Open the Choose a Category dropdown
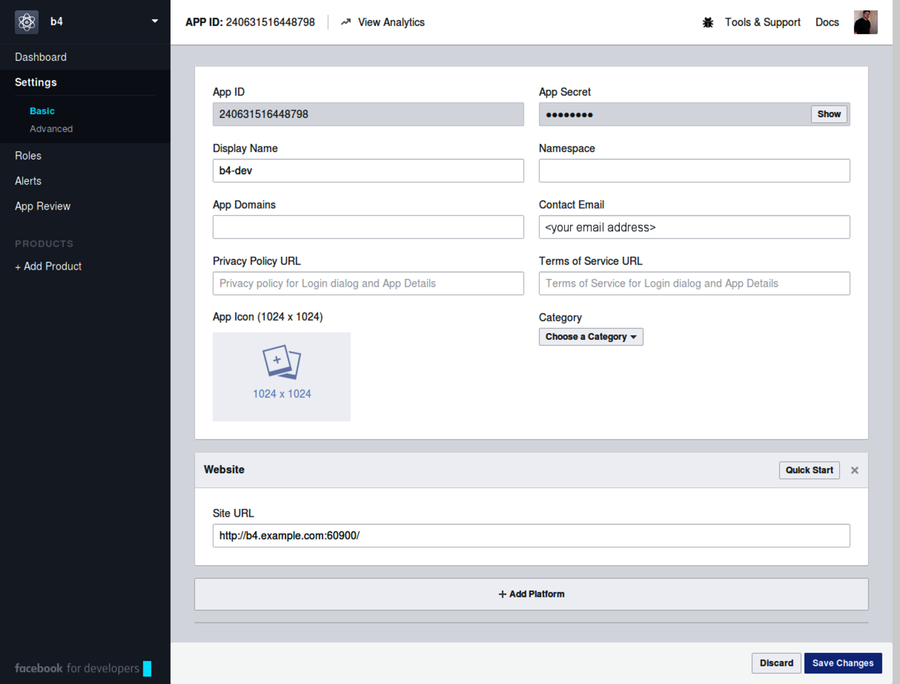The height and width of the screenshot is (684, 900). pos(590,337)
